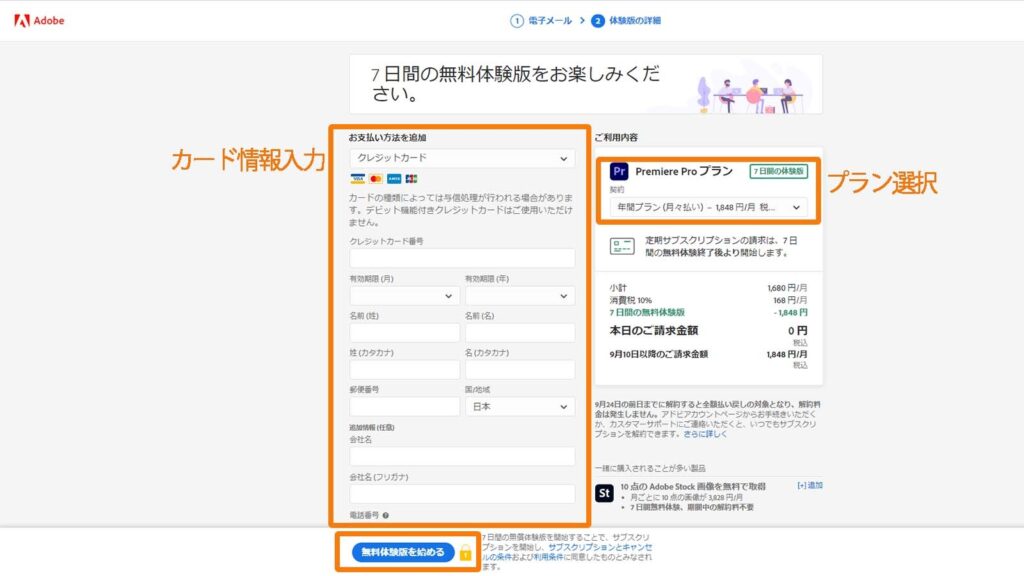Click the Adobe Stock St icon
This screenshot has width=1024, height=576.
(x=604, y=493)
